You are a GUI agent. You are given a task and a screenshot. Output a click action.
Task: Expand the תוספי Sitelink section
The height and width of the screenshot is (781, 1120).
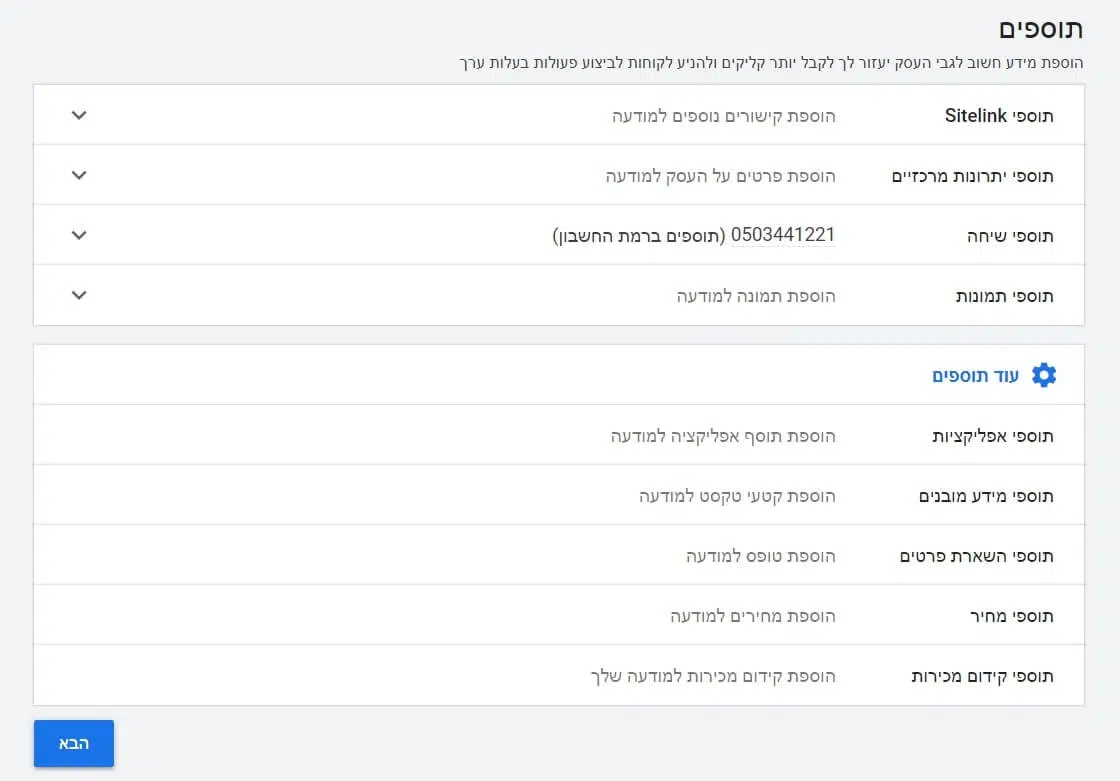[x=78, y=114]
